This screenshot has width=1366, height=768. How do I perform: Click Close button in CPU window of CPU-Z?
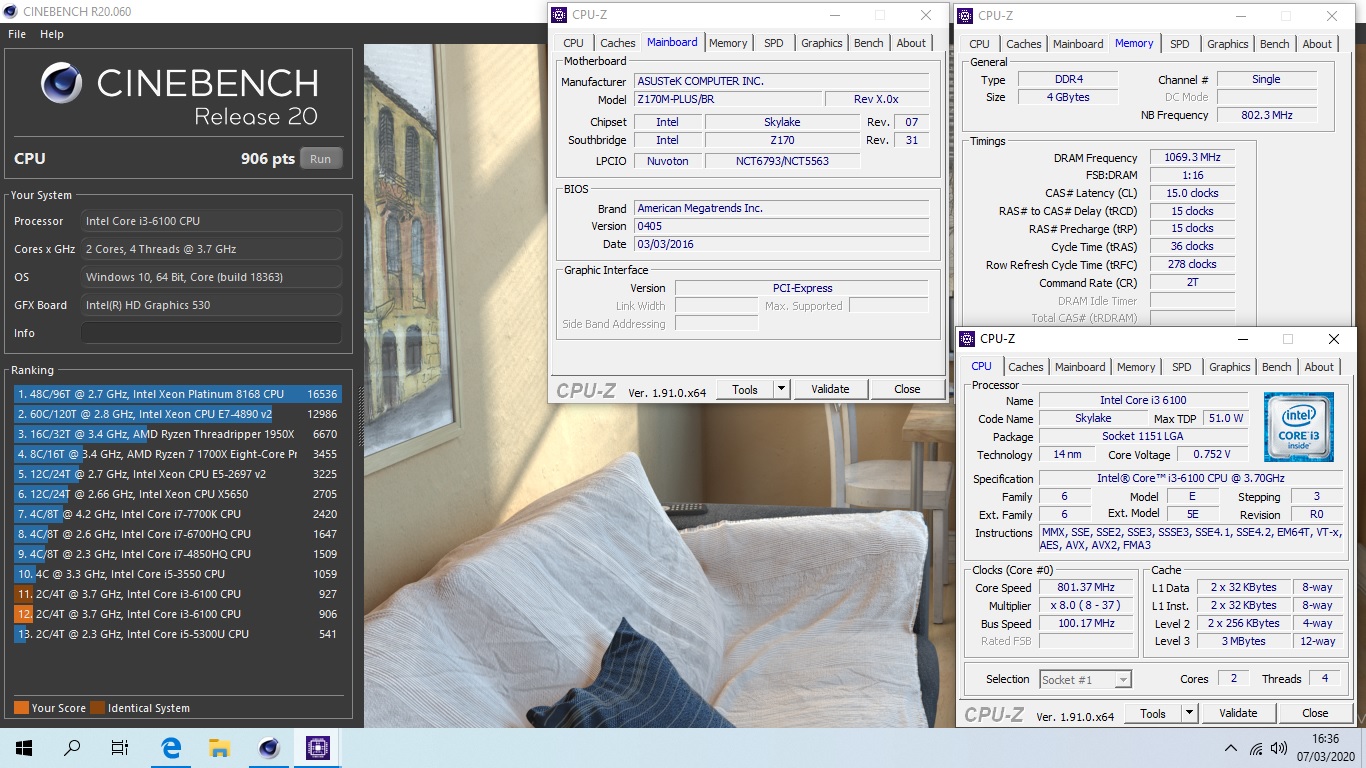click(1315, 713)
